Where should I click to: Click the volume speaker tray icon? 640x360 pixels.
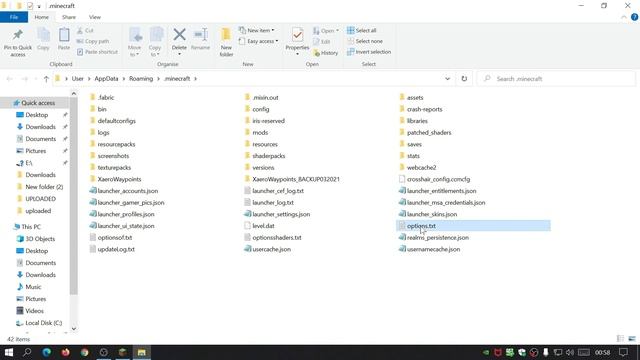tap(570, 352)
